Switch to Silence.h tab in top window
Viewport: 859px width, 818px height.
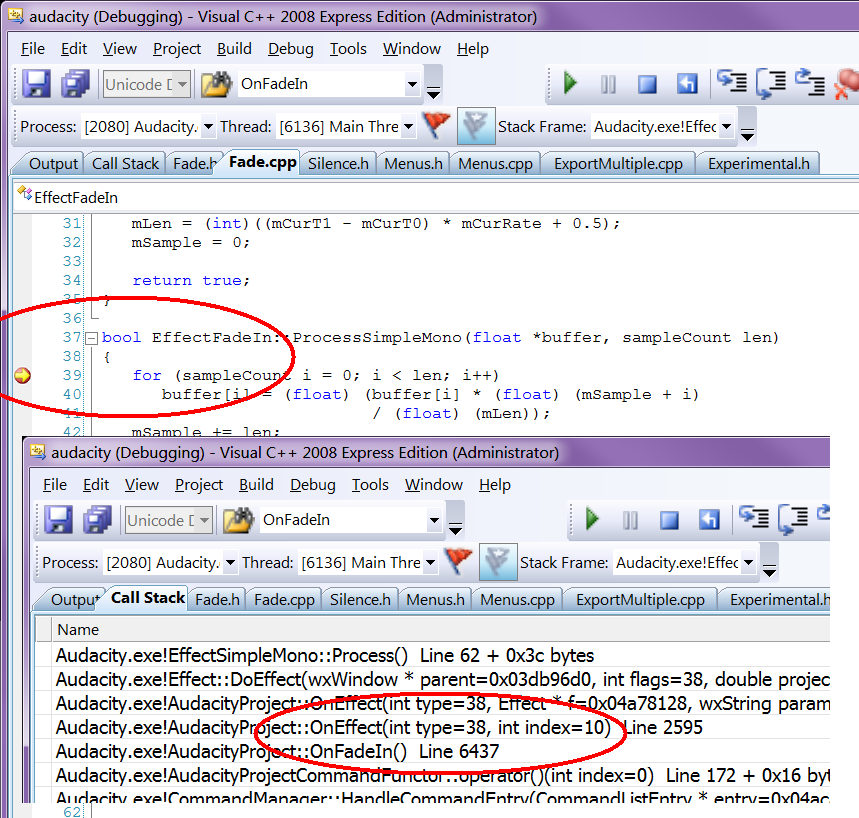tap(338, 163)
